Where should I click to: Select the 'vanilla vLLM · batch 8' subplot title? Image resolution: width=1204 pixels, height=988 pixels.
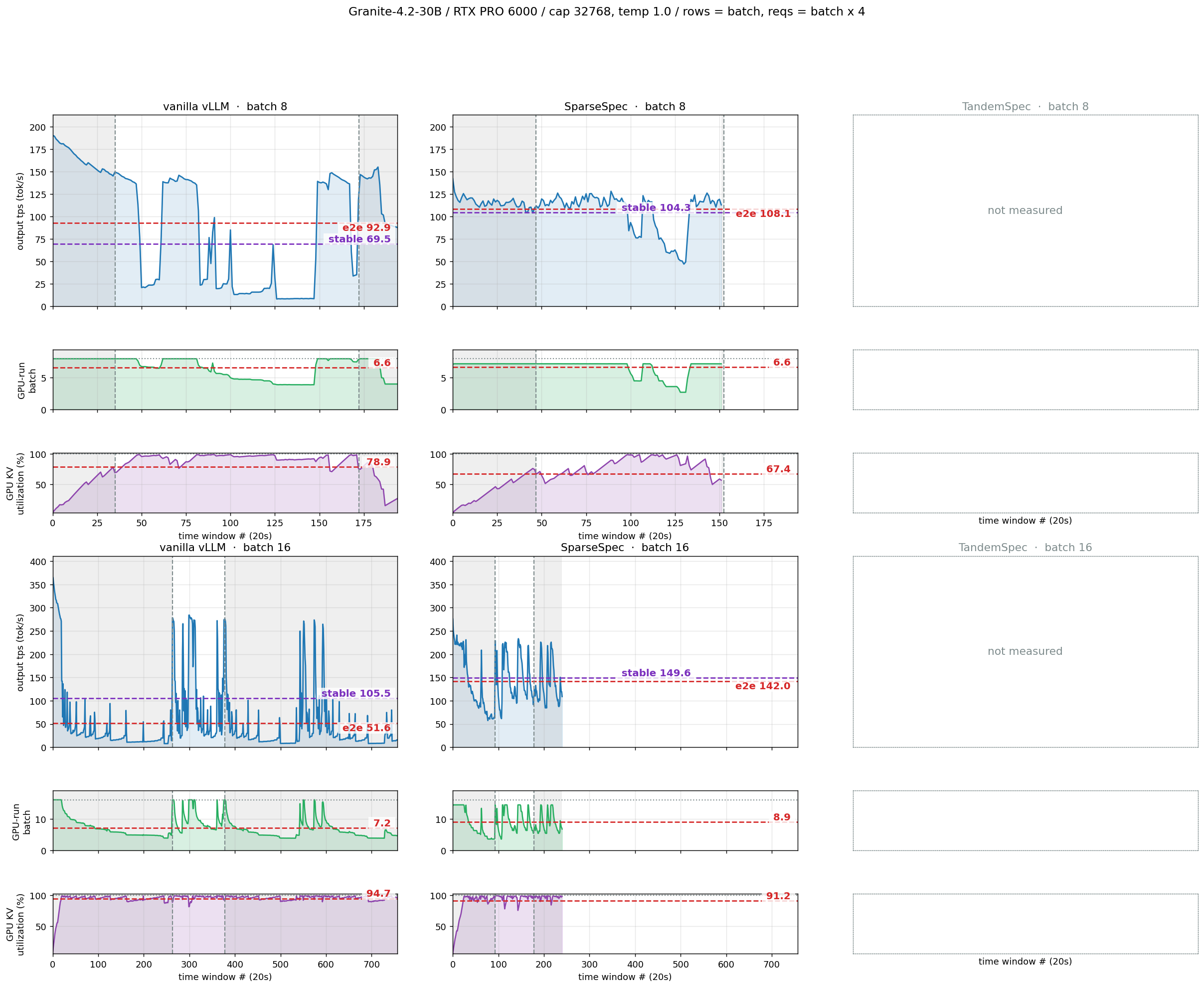pyautogui.click(x=225, y=106)
